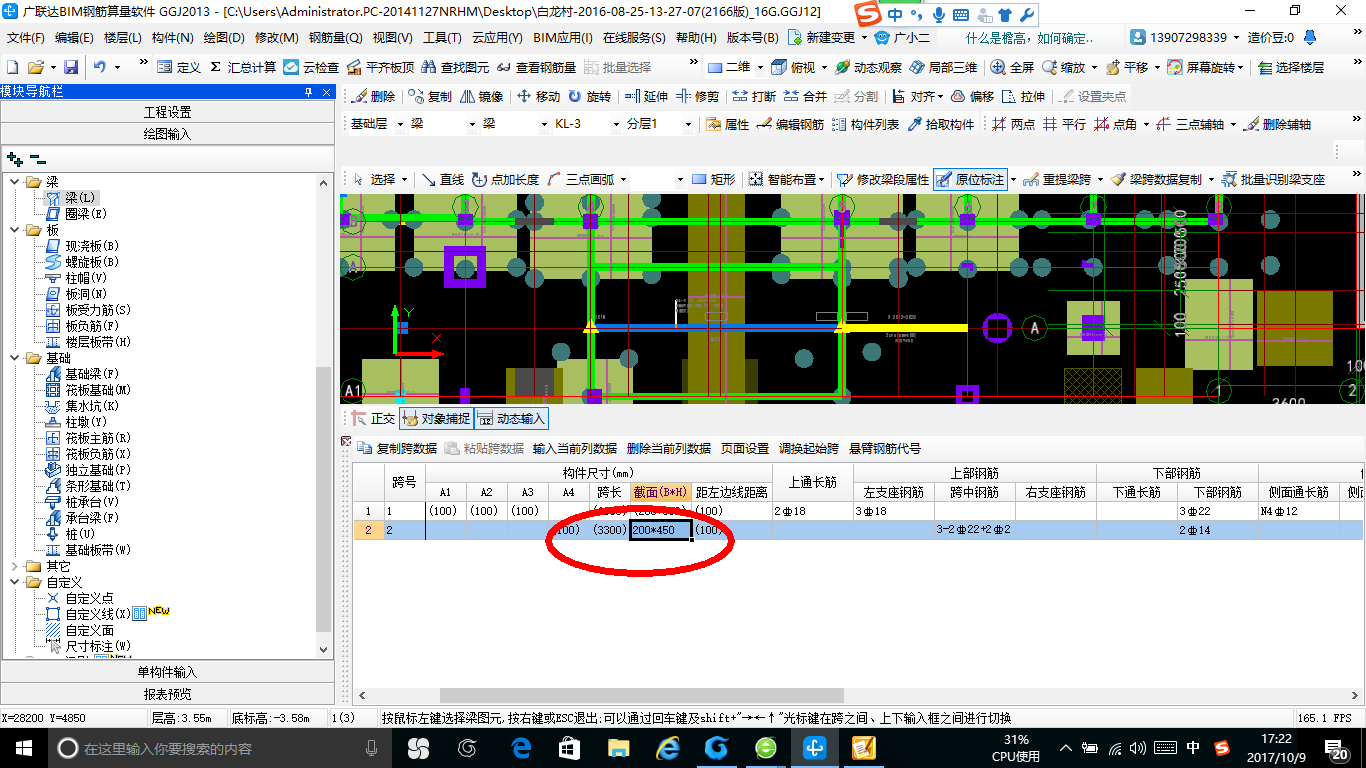
Task: Open 属性 properties panel
Action: pos(727,124)
